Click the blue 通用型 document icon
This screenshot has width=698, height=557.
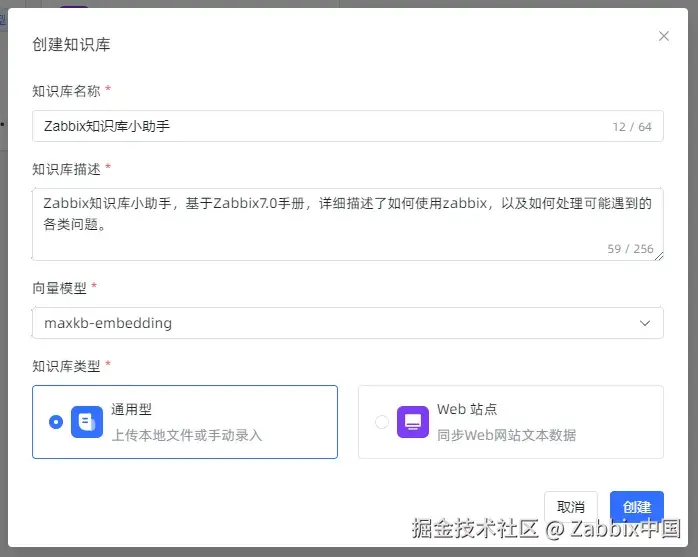tap(87, 422)
